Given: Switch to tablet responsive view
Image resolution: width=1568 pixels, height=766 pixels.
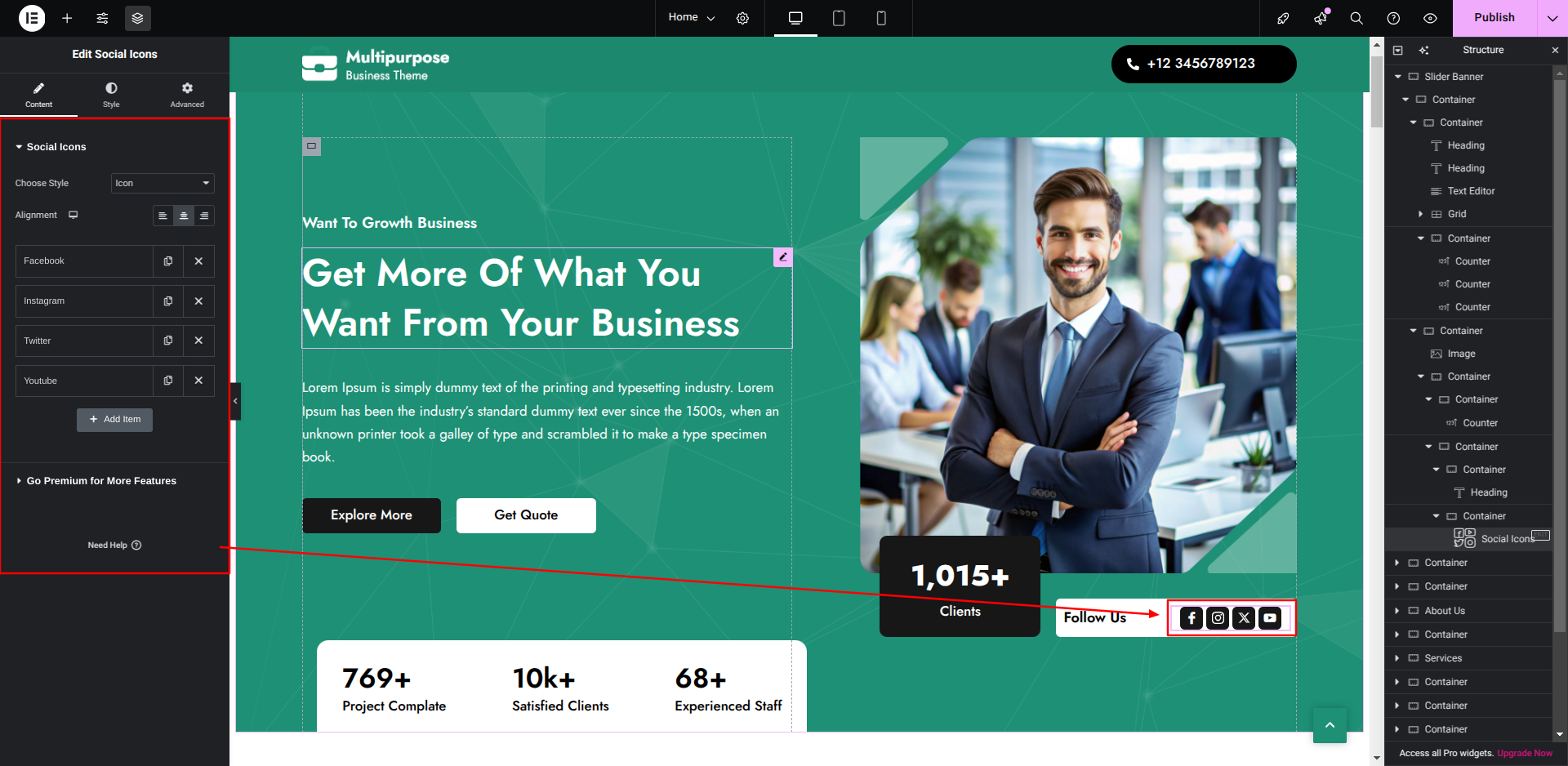Looking at the screenshot, I should click(x=839, y=18).
